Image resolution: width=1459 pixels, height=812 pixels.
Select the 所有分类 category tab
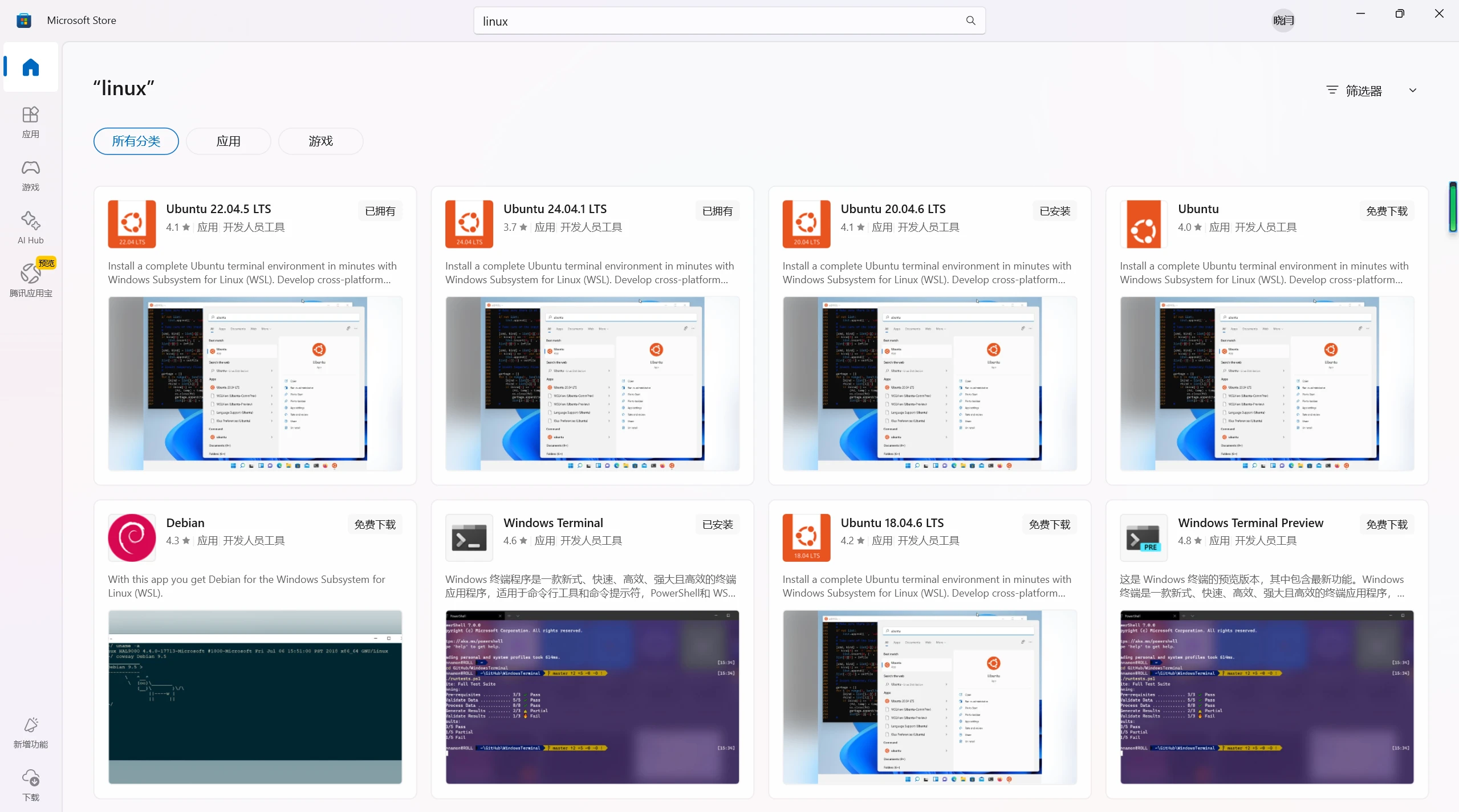[x=136, y=141]
